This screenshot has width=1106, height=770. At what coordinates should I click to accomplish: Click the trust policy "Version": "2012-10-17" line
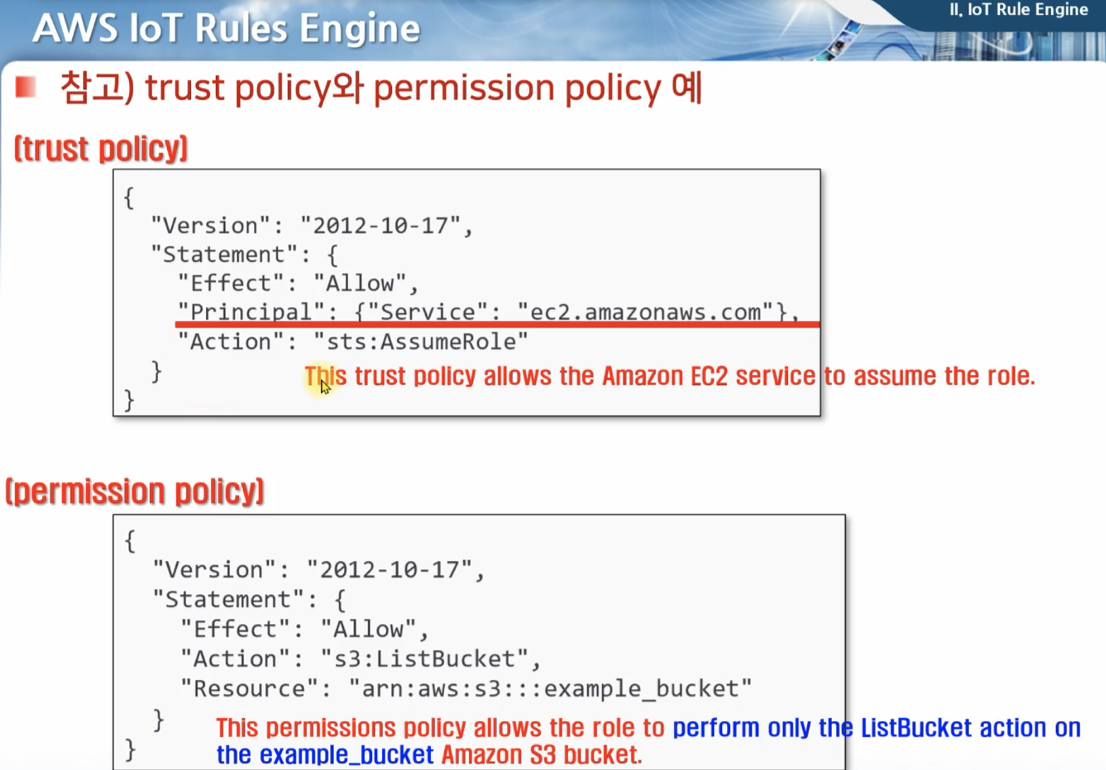(312, 226)
